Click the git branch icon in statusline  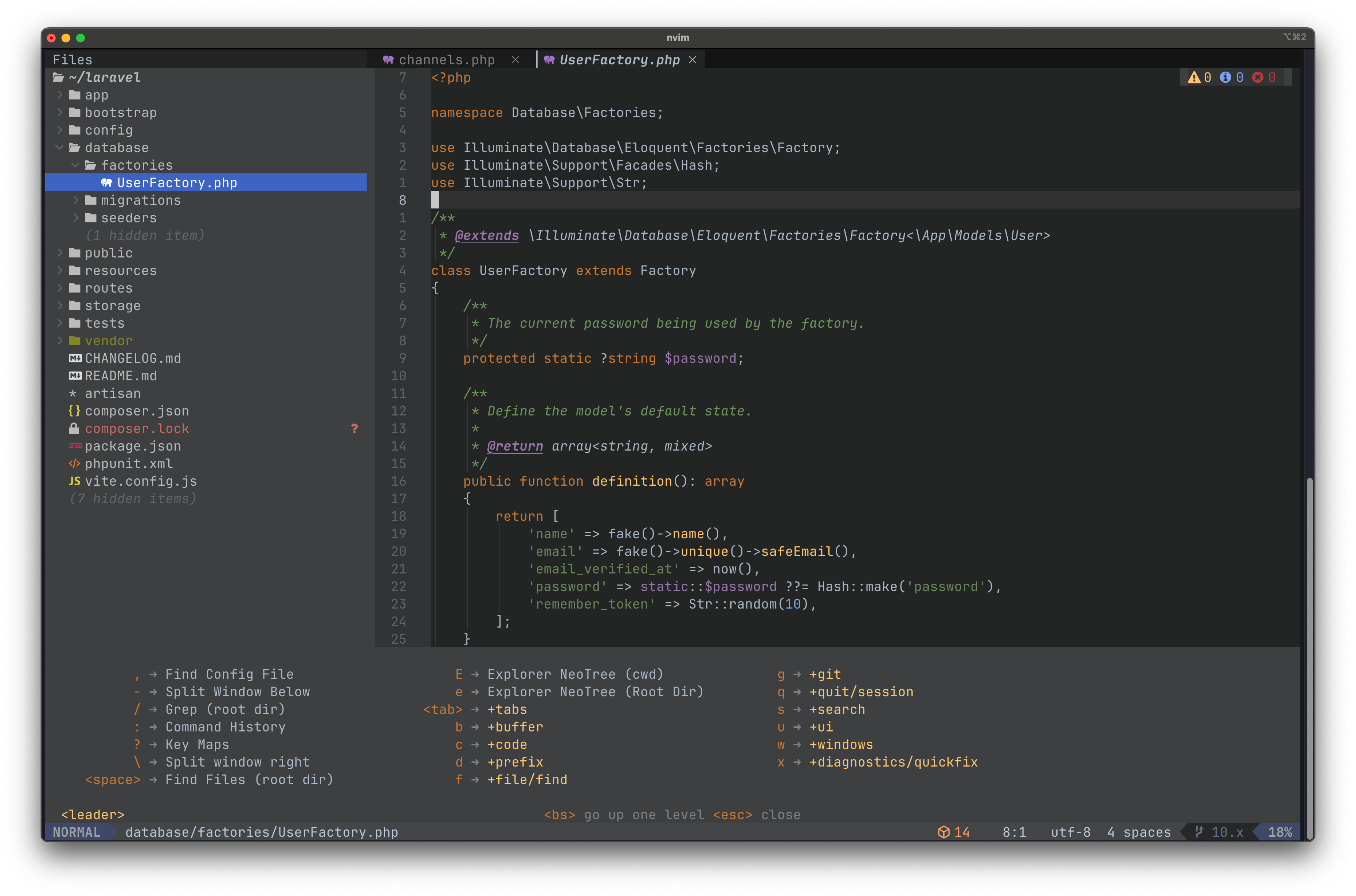coord(1199,832)
